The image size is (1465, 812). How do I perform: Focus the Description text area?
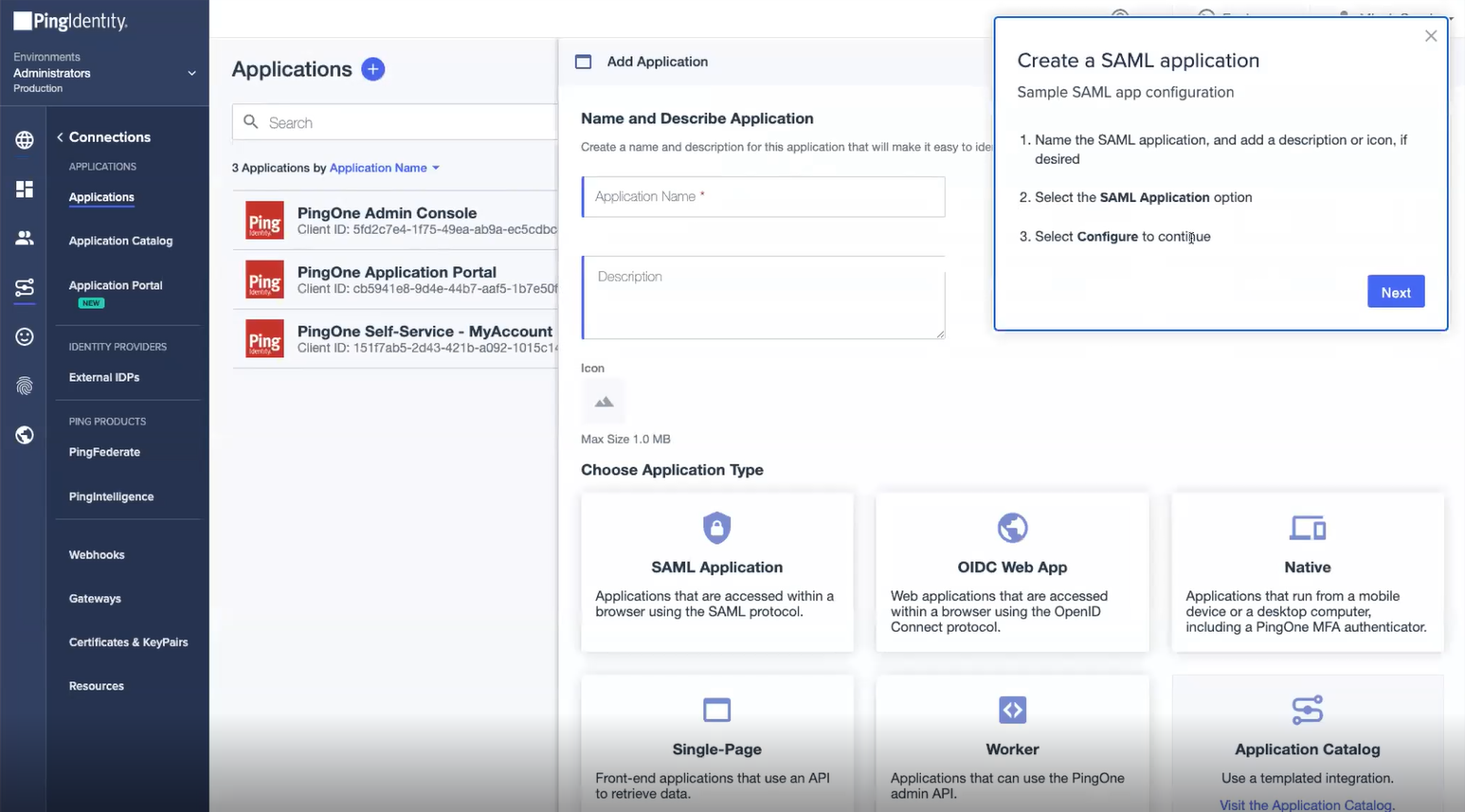[764, 298]
